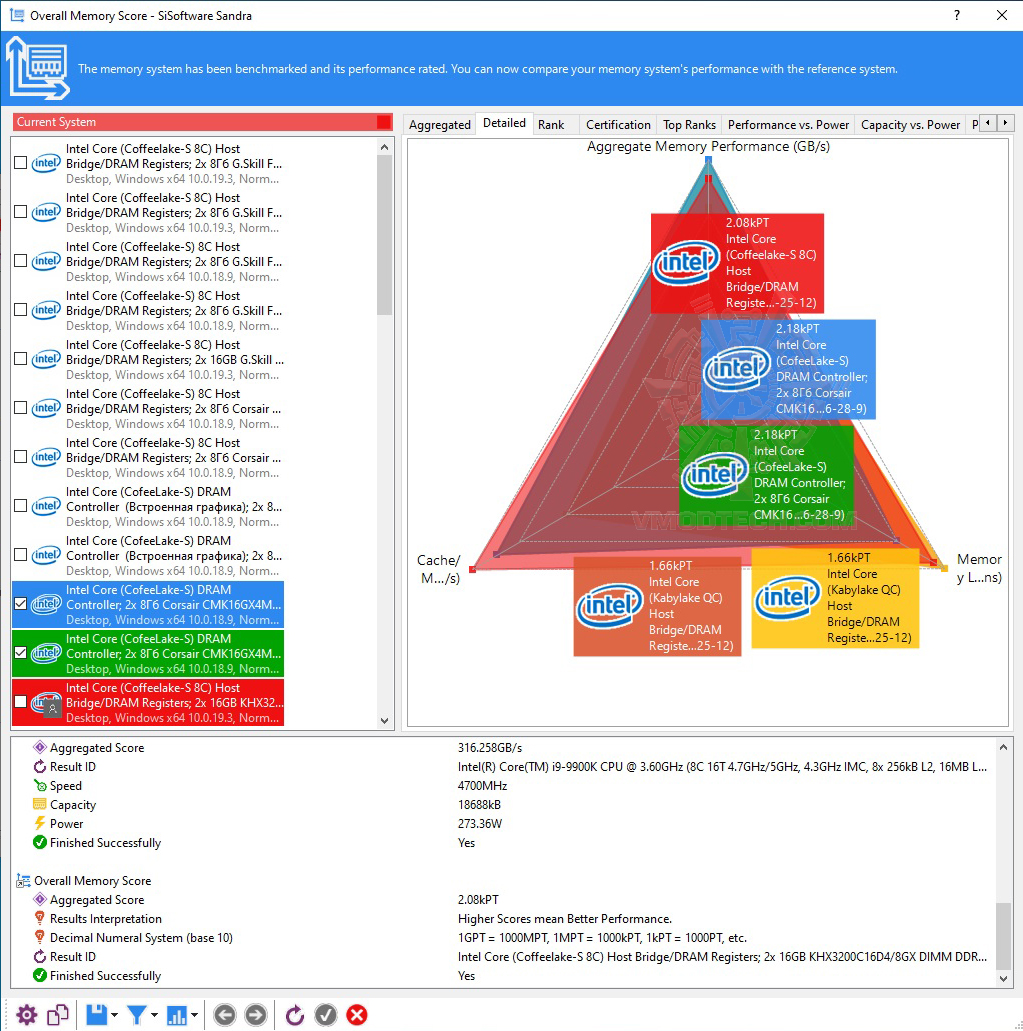Click the Speed row icon
The image size is (1023, 1031).
pos(40,786)
